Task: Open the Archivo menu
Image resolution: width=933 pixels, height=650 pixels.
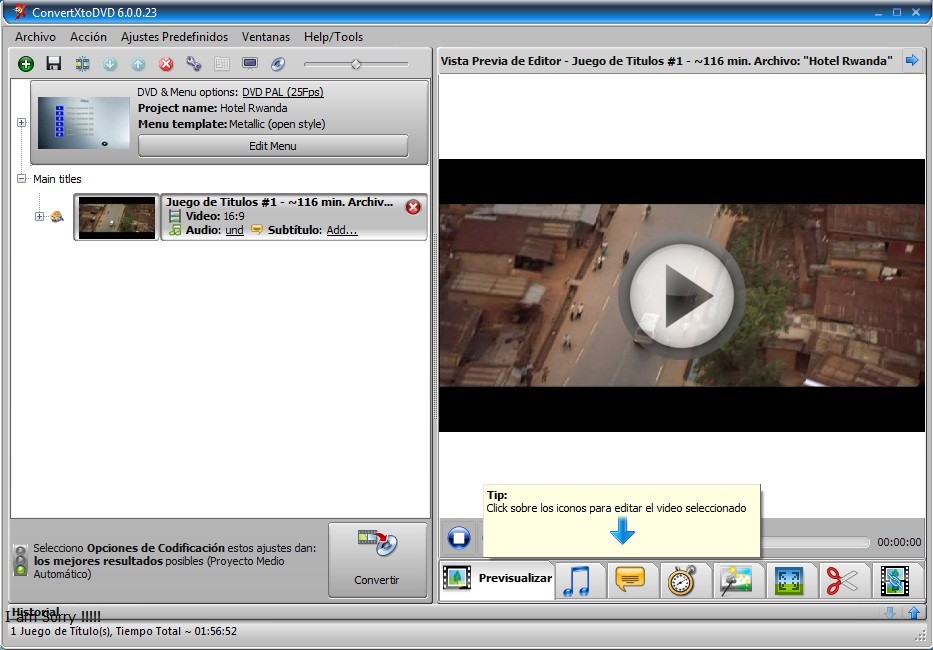Action: [35, 37]
